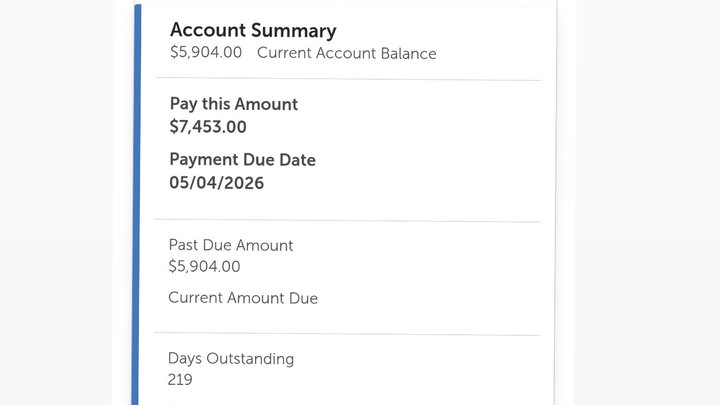Click the empty space right of $7,453.00
This screenshot has width=720, height=405.
click(400, 127)
